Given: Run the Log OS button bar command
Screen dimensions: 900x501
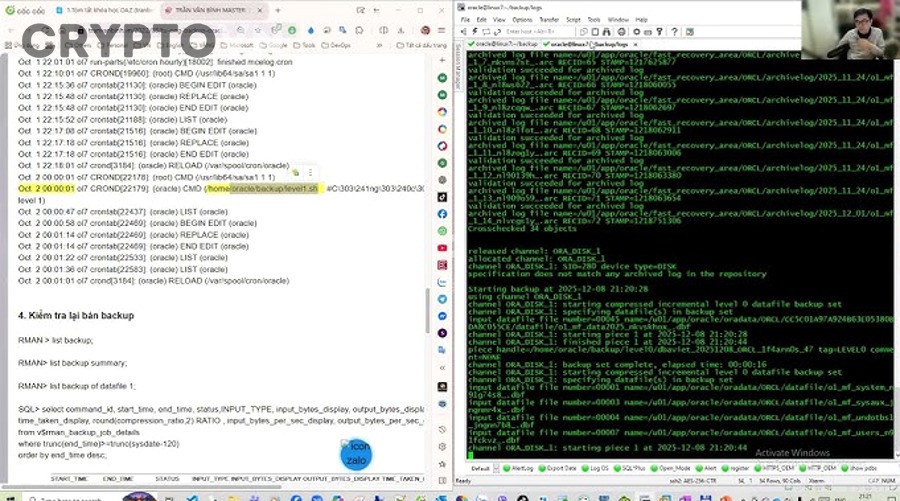Looking at the screenshot, I should (595, 468).
